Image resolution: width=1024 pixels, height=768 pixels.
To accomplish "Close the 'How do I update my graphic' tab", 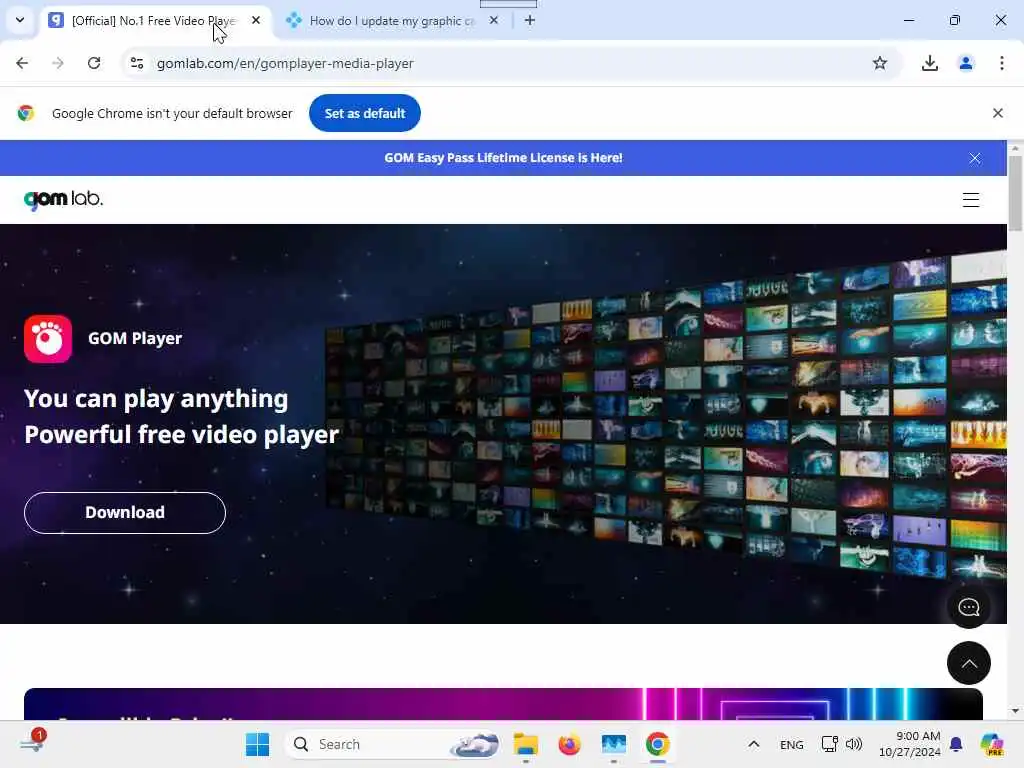I will point(494,20).
